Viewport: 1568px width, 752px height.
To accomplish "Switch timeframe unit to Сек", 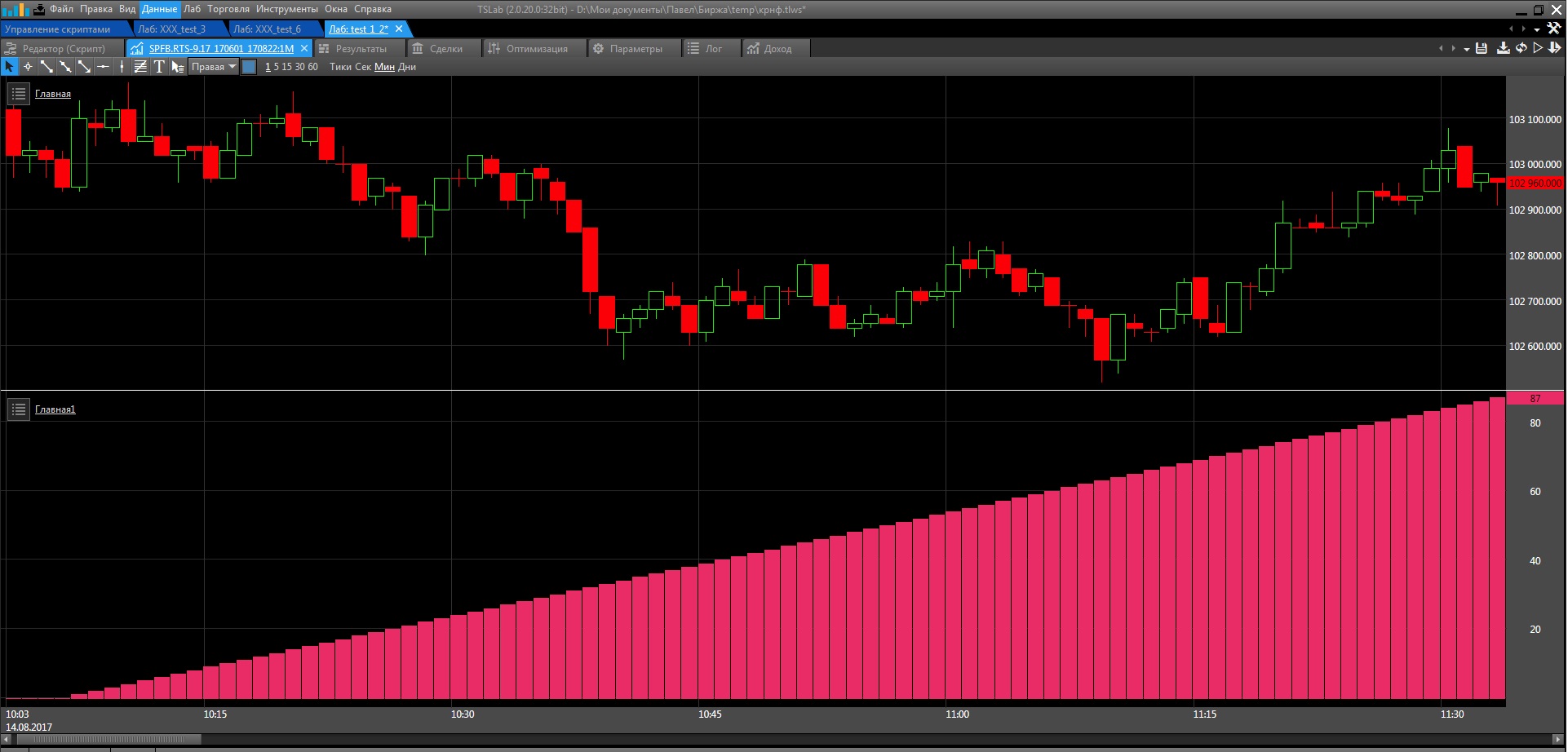I will click(363, 67).
